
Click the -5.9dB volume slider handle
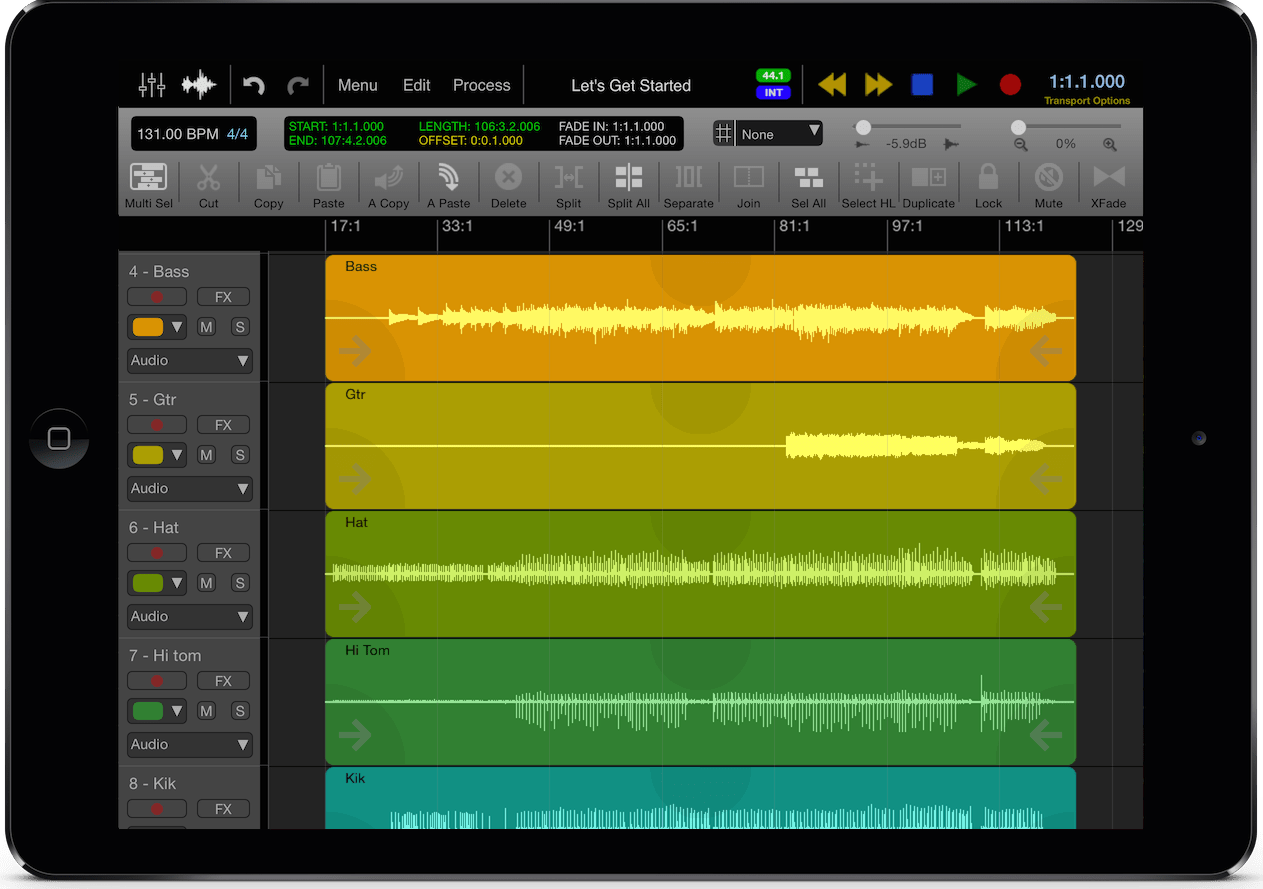863,127
